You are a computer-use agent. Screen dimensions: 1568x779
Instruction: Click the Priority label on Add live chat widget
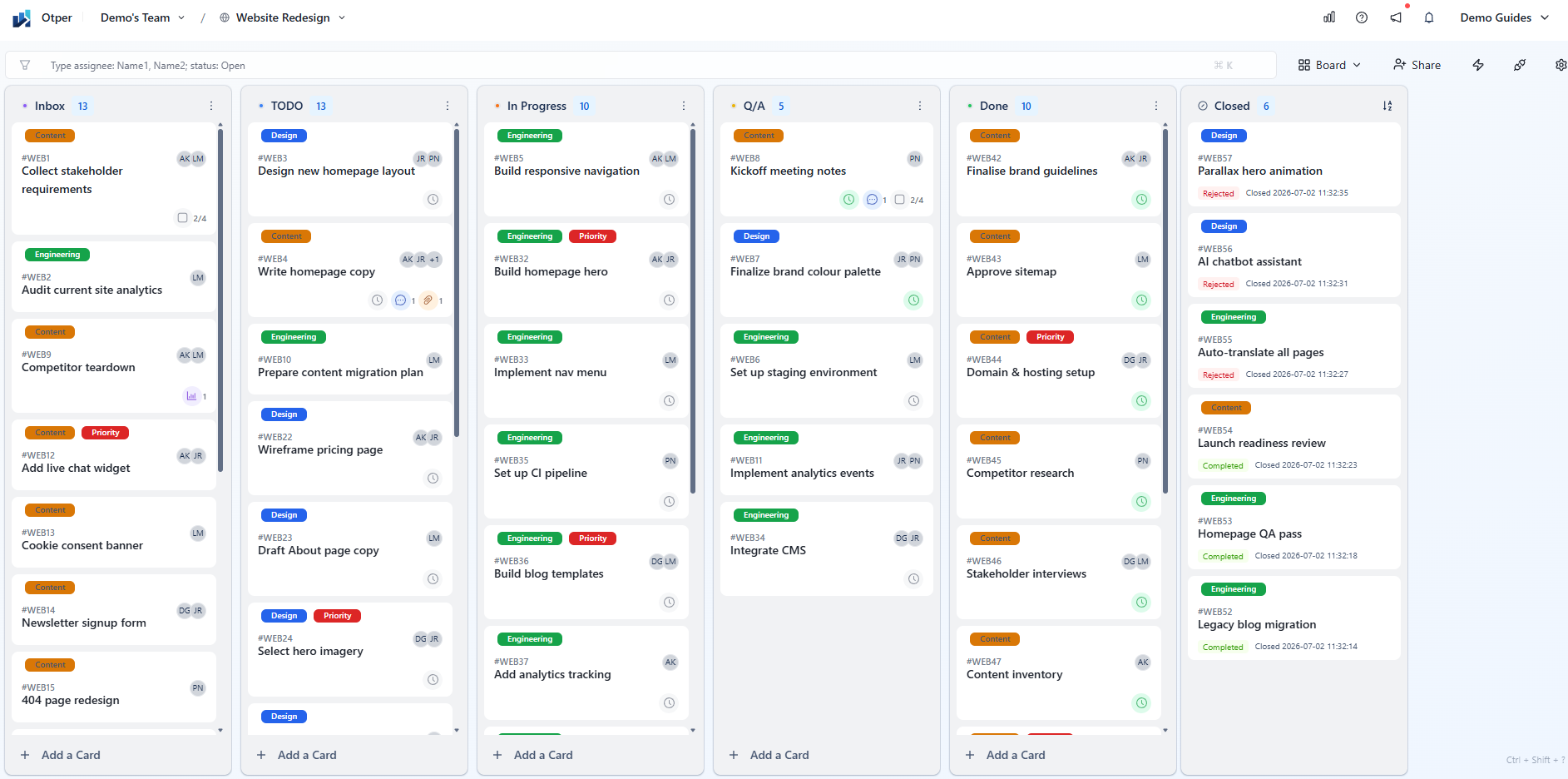pos(105,433)
